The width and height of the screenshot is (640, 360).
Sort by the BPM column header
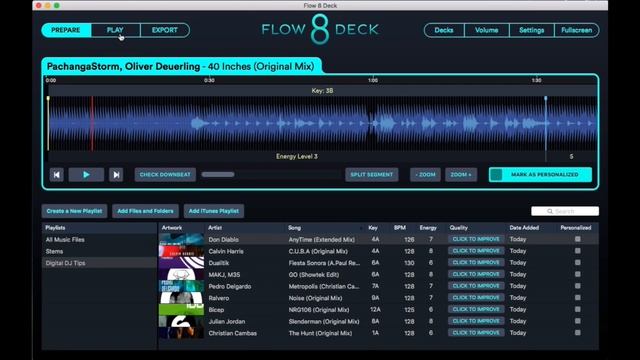click(x=400, y=228)
